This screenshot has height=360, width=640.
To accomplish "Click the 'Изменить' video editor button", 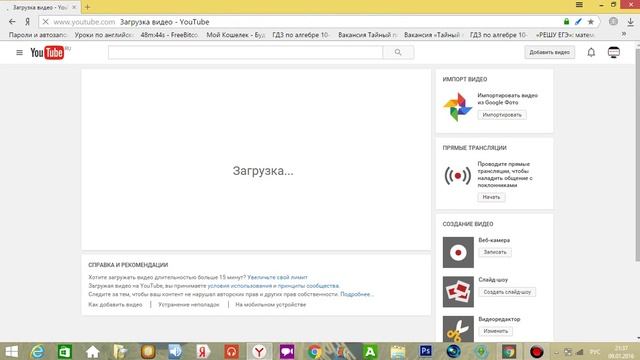I will (x=496, y=331).
